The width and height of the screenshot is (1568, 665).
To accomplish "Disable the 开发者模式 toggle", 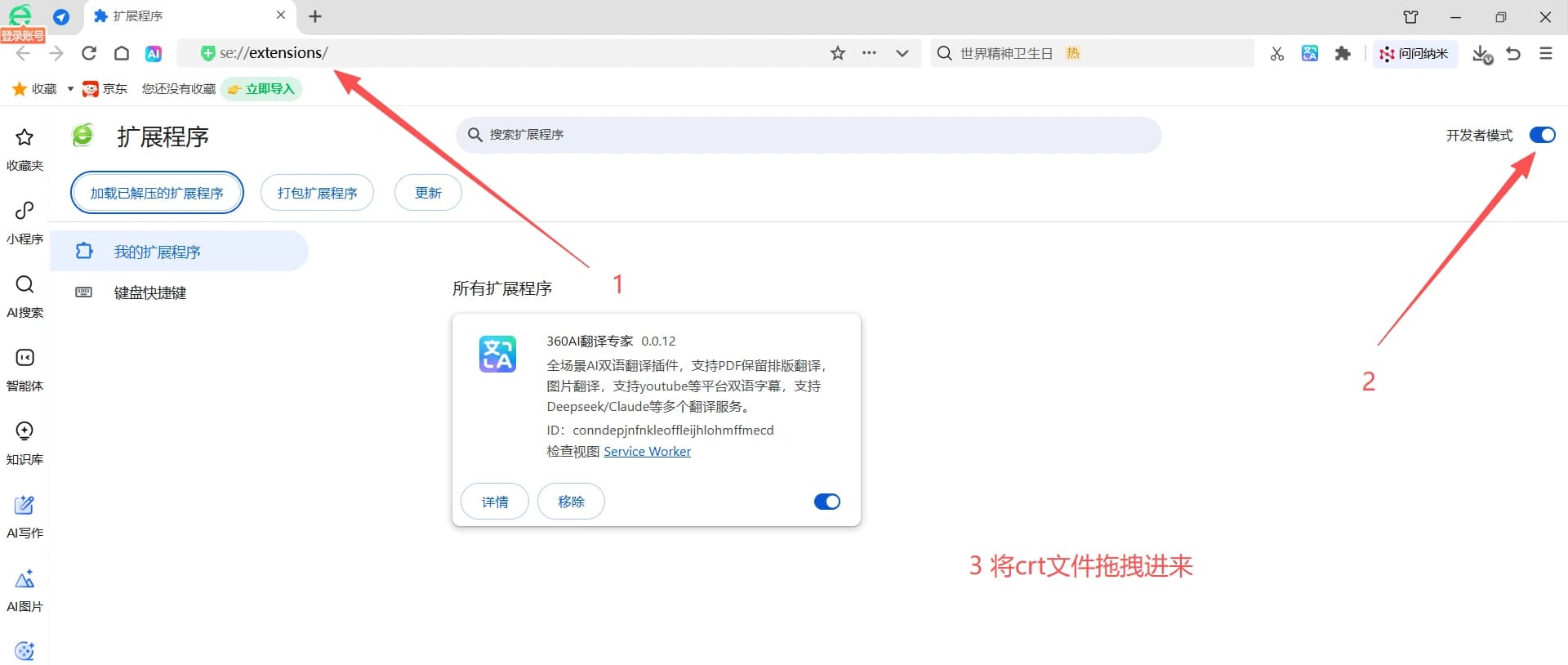I will click(x=1542, y=135).
